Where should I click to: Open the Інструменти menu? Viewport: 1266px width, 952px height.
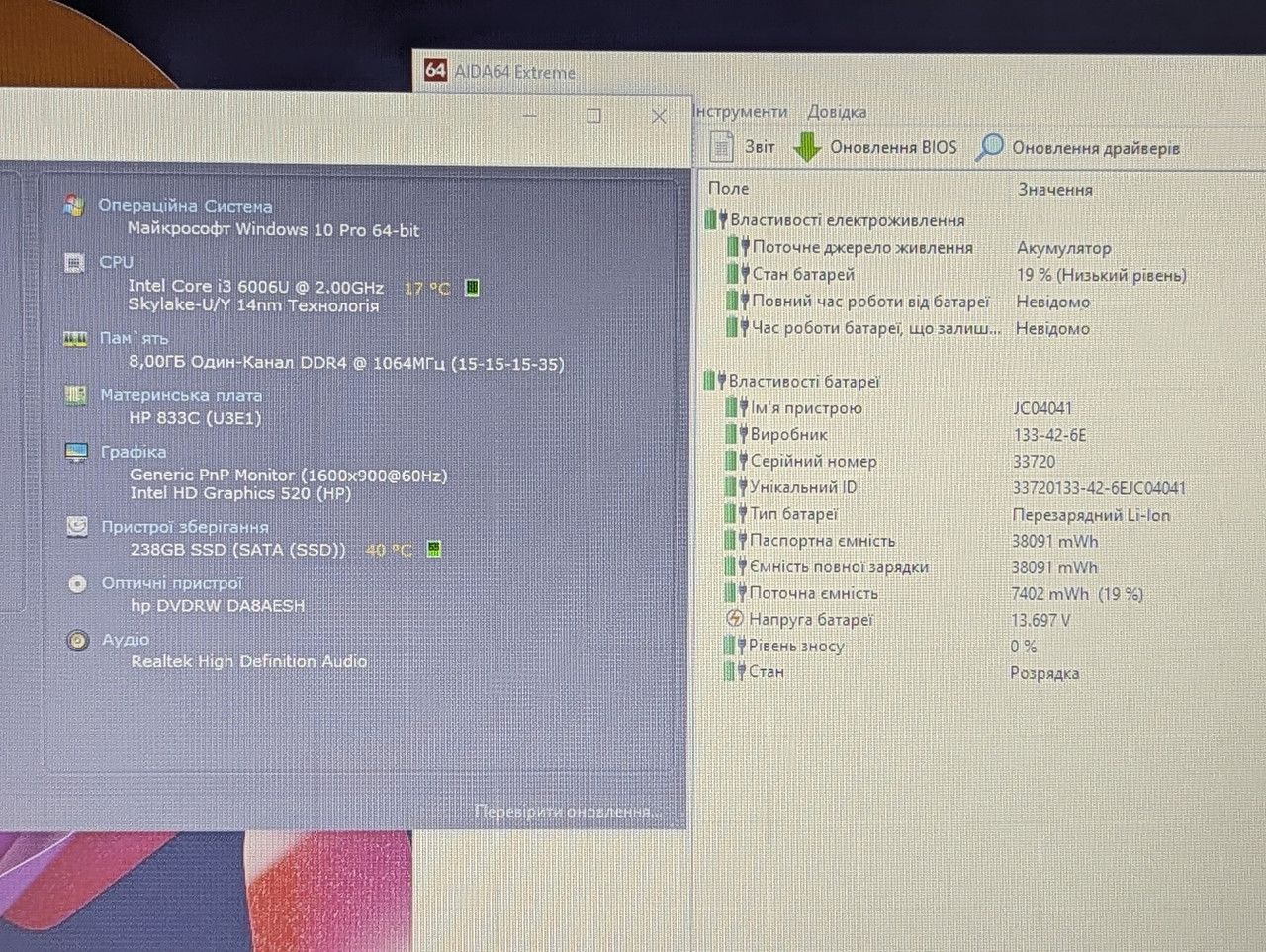click(740, 111)
